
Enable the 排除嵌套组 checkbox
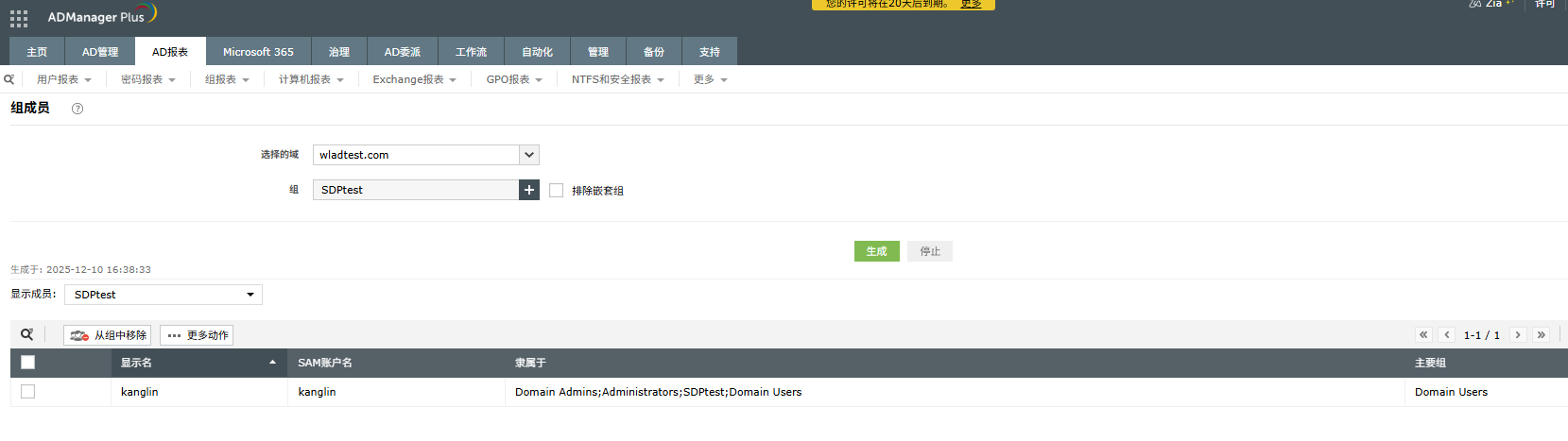pyautogui.click(x=556, y=190)
